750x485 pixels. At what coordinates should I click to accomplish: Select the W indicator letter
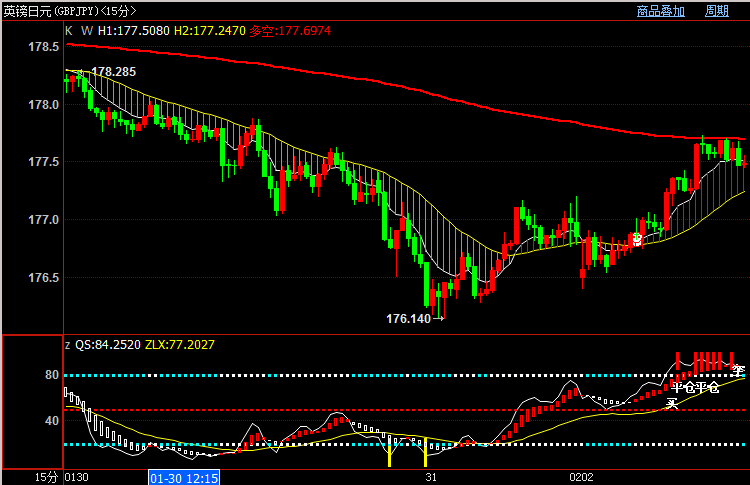(x=86, y=31)
